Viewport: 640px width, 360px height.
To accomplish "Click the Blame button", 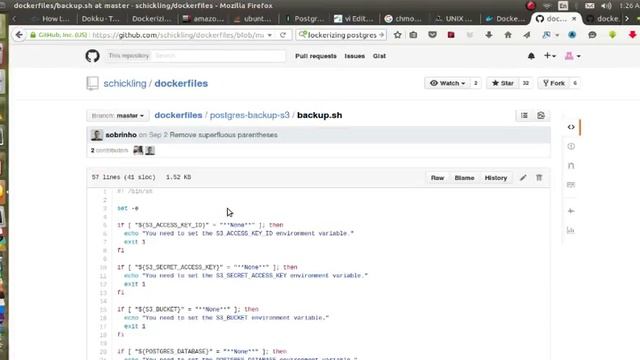I will point(464,178).
